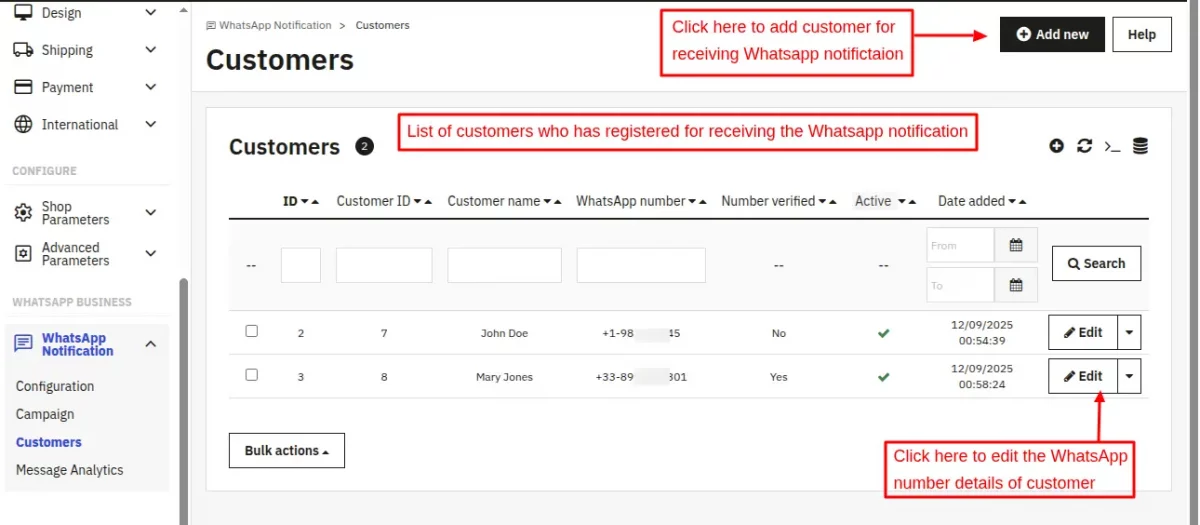The image size is (1200, 525).
Task: Sort WhatsApp number column descending arrow
Action: tap(691, 201)
